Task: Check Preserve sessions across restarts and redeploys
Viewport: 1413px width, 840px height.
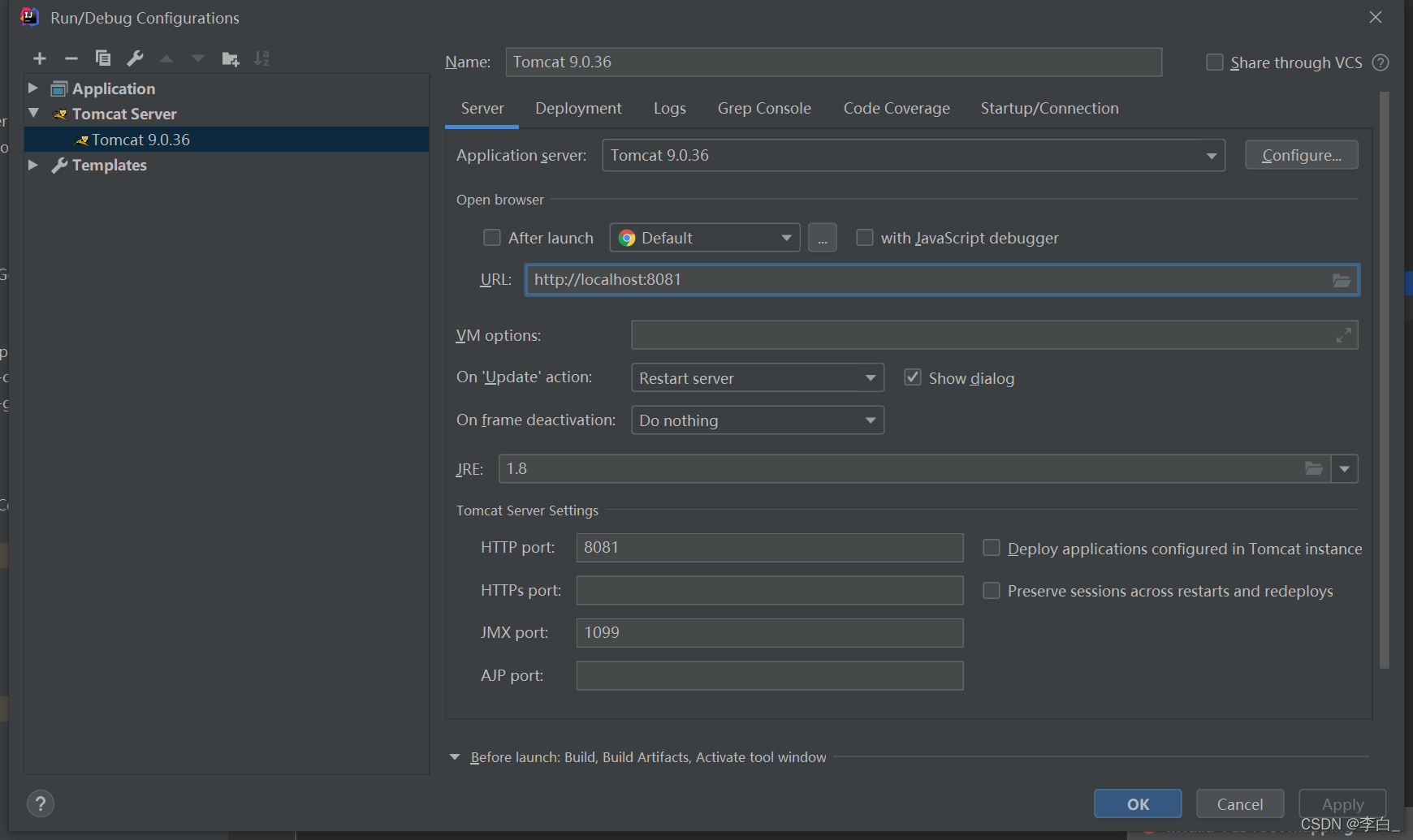Action: pos(992,591)
